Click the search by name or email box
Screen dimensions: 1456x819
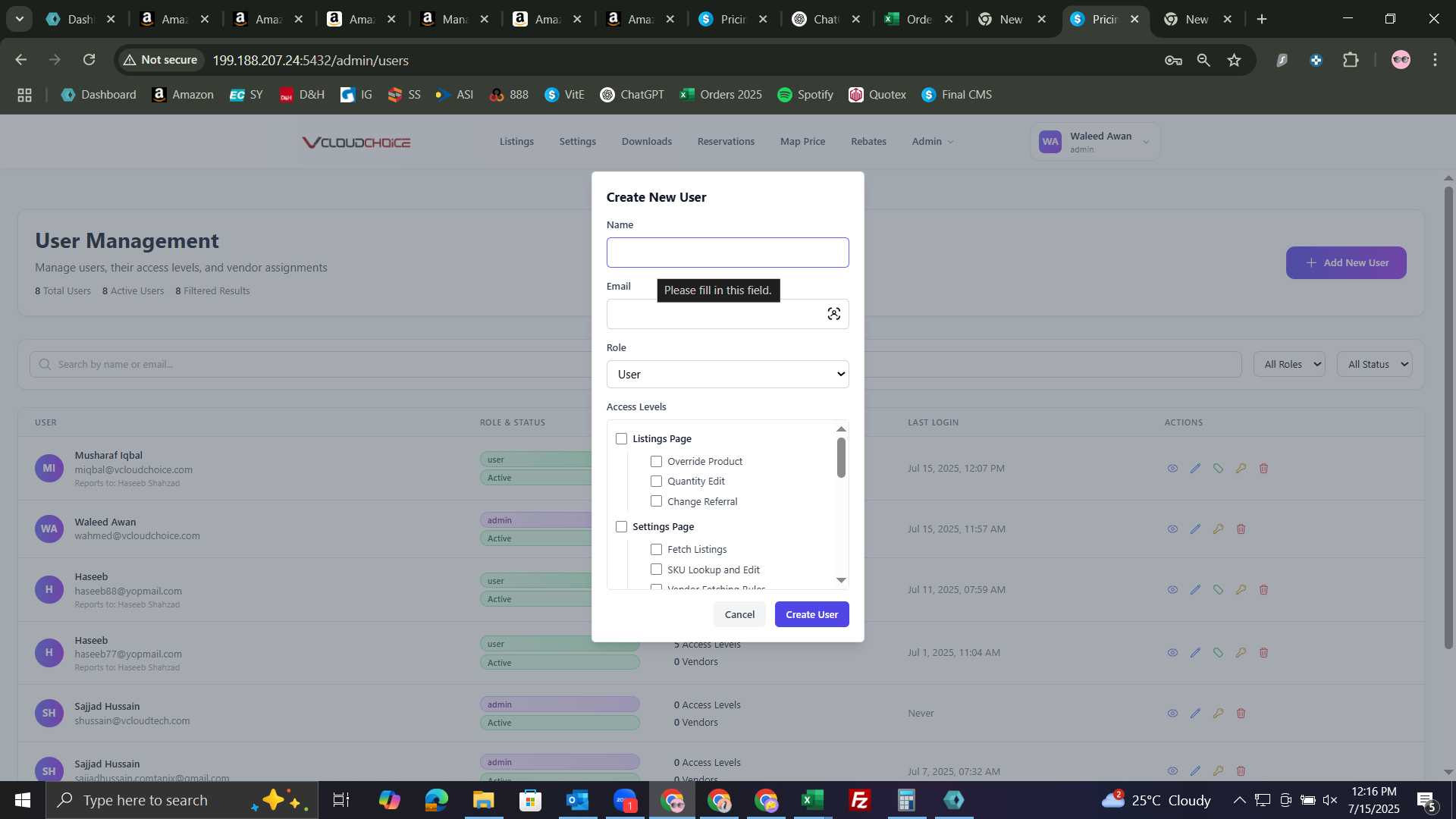[x=635, y=365]
